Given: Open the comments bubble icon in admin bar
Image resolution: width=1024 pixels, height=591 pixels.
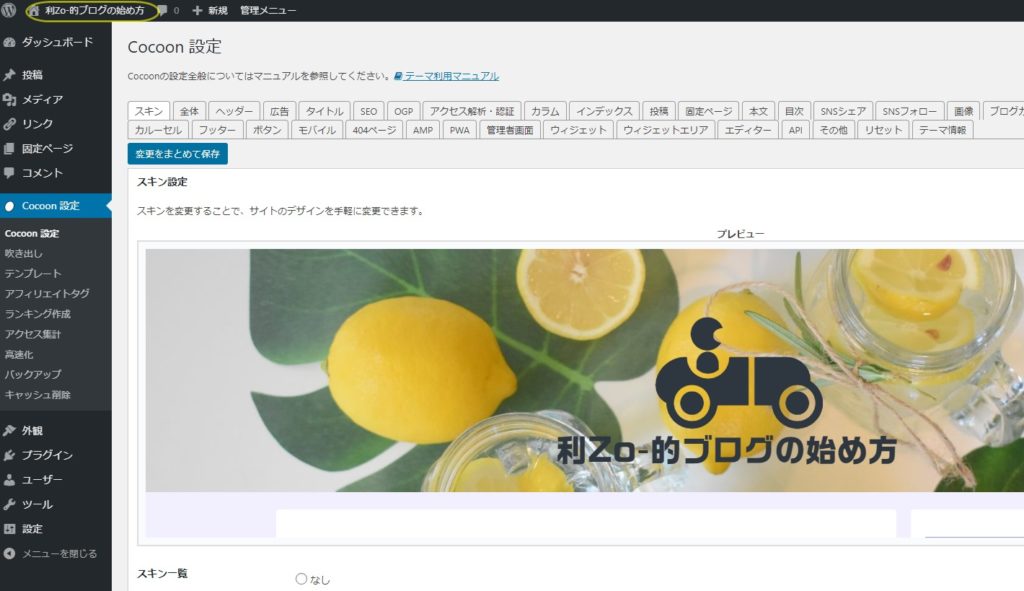Looking at the screenshot, I should click(162, 11).
